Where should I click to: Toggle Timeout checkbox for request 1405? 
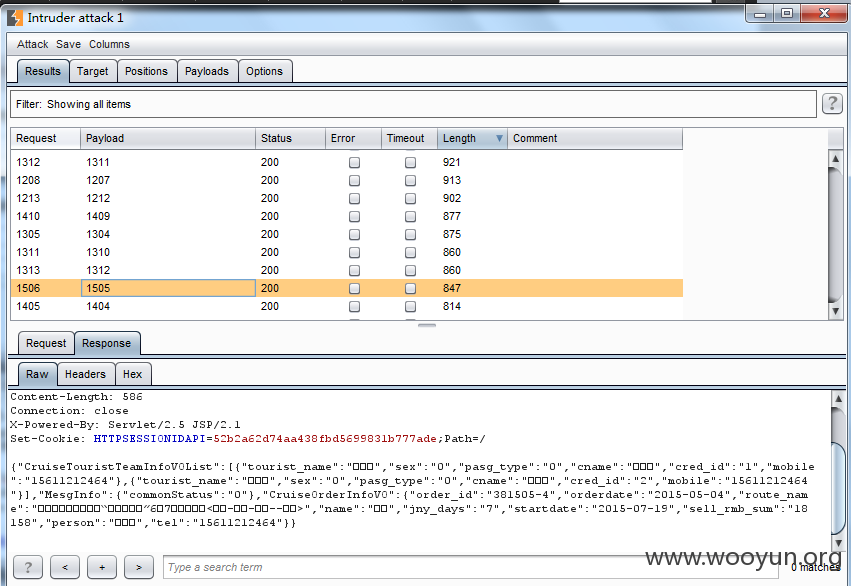(x=410, y=306)
